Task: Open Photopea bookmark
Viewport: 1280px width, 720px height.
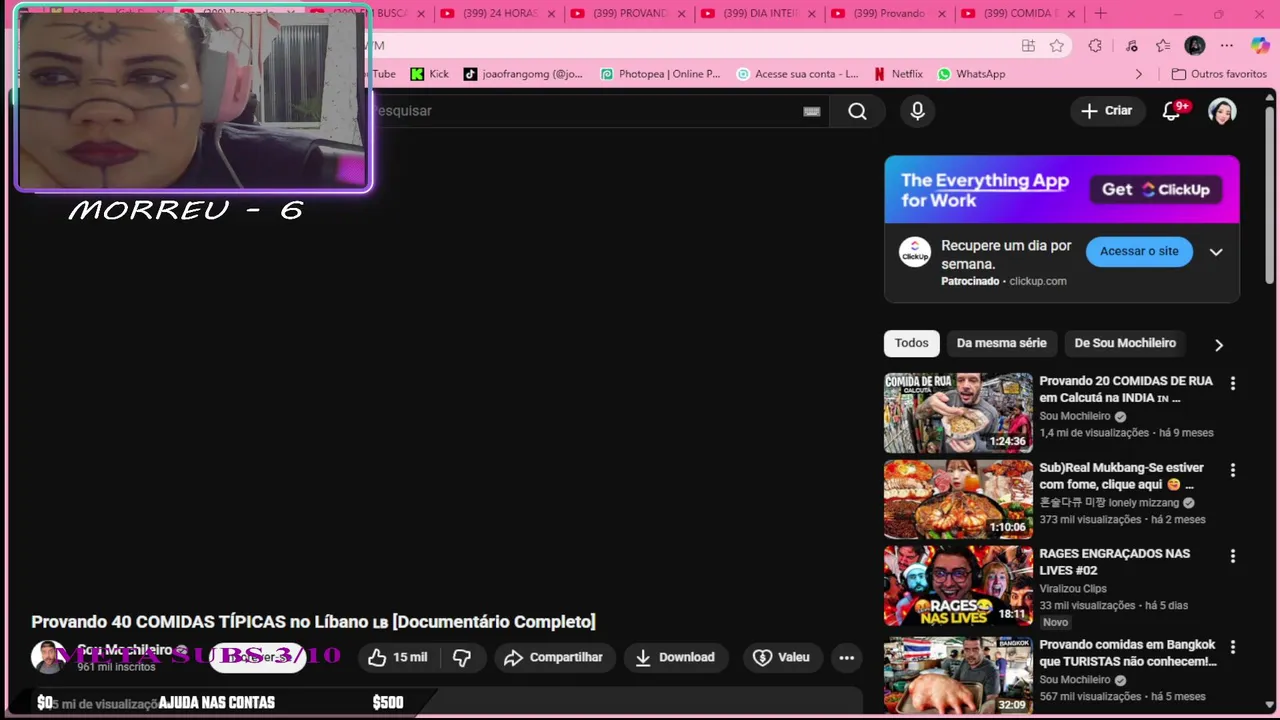Action: (660, 74)
